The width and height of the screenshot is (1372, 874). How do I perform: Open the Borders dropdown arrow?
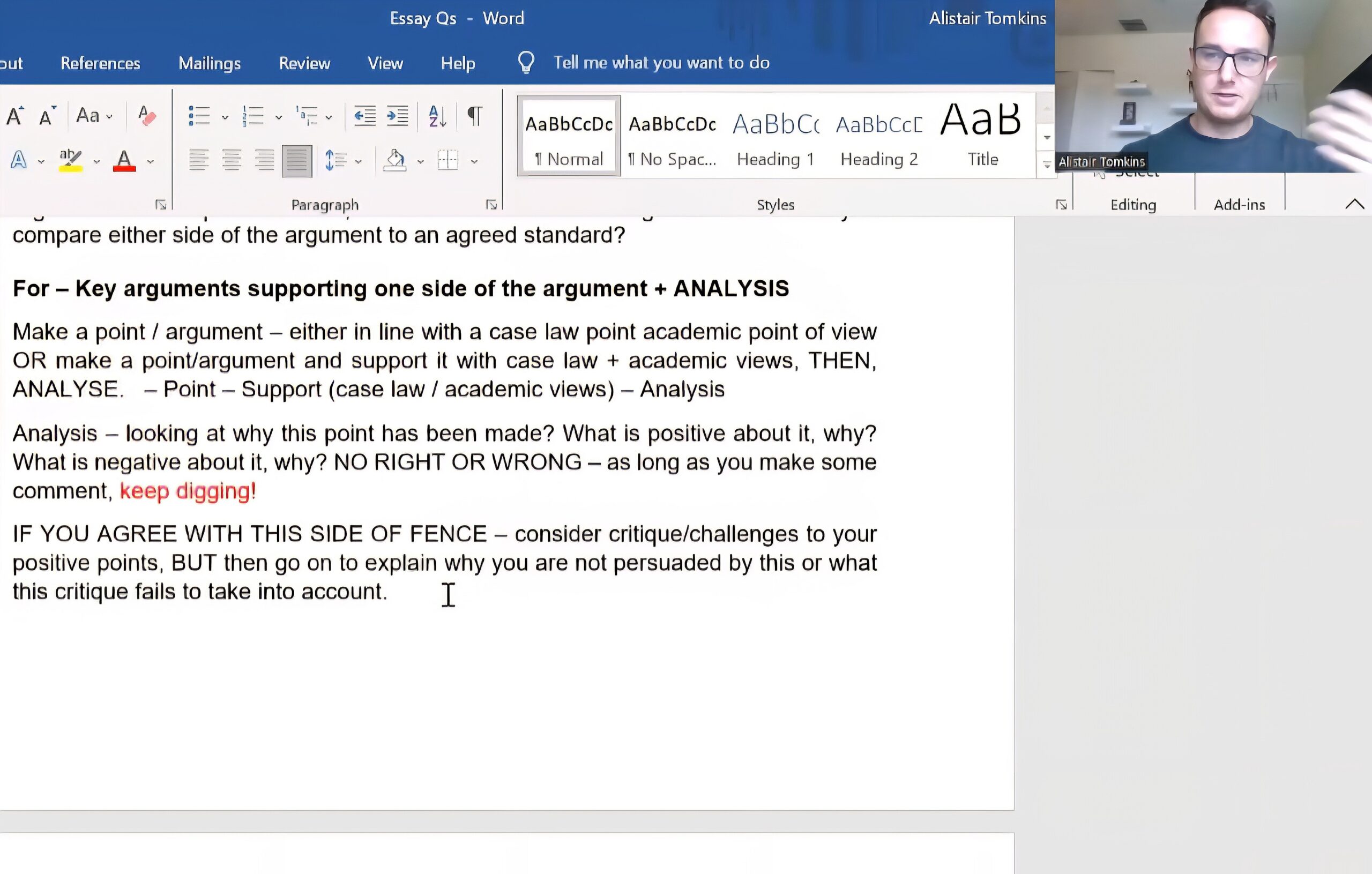click(474, 162)
